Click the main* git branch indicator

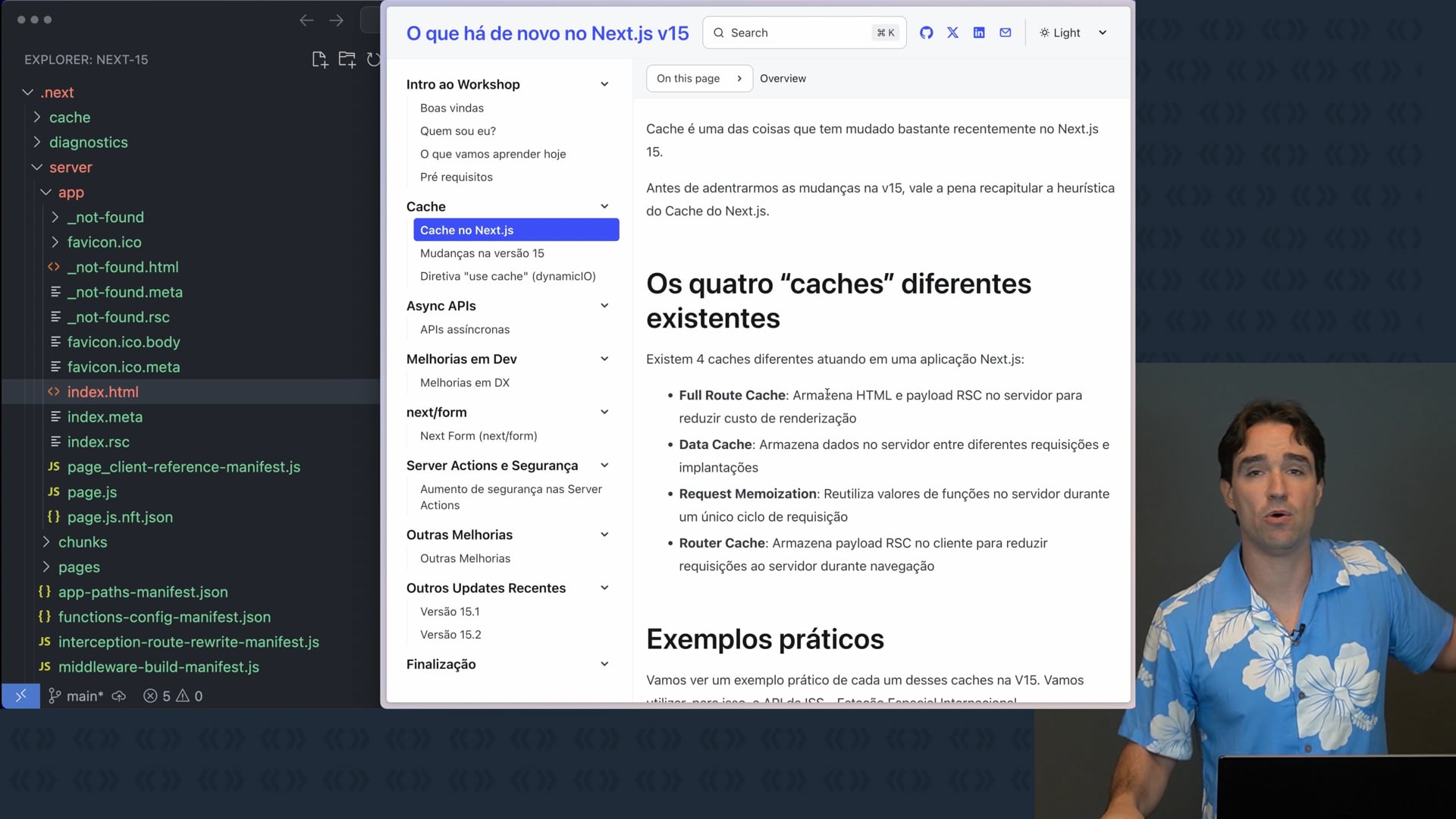pyautogui.click(x=77, y=696)
